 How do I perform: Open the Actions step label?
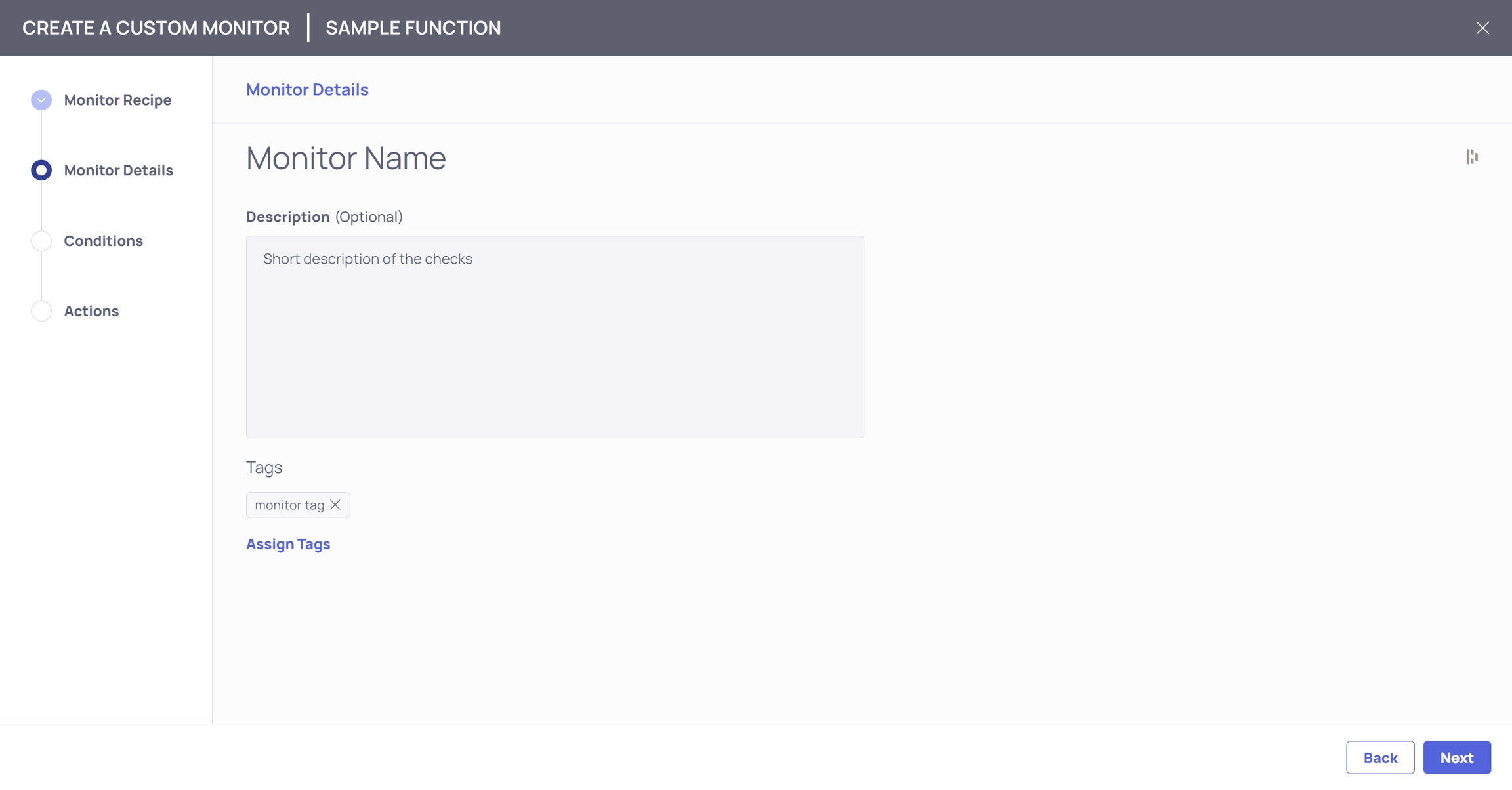click(x=91, y=311)
